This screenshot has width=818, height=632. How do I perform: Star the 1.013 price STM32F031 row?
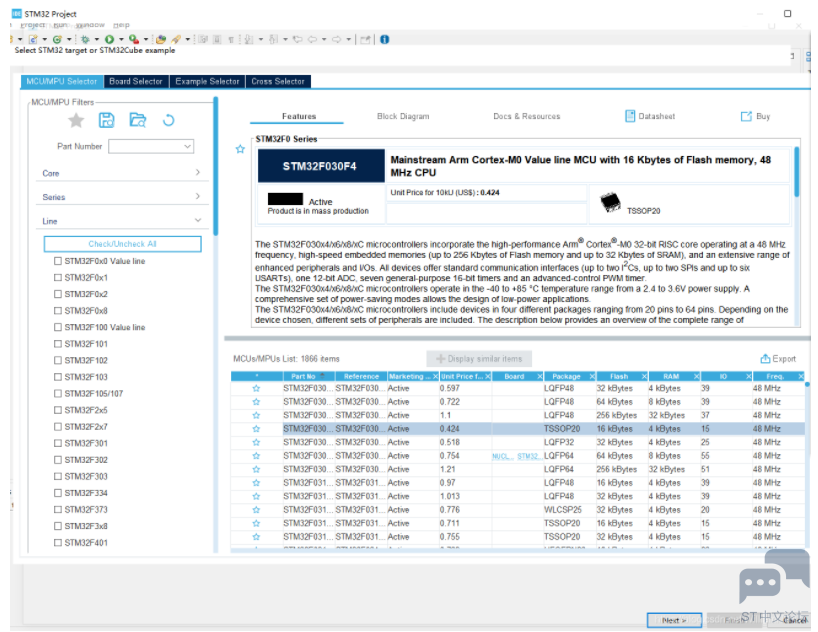pos(256,496)
